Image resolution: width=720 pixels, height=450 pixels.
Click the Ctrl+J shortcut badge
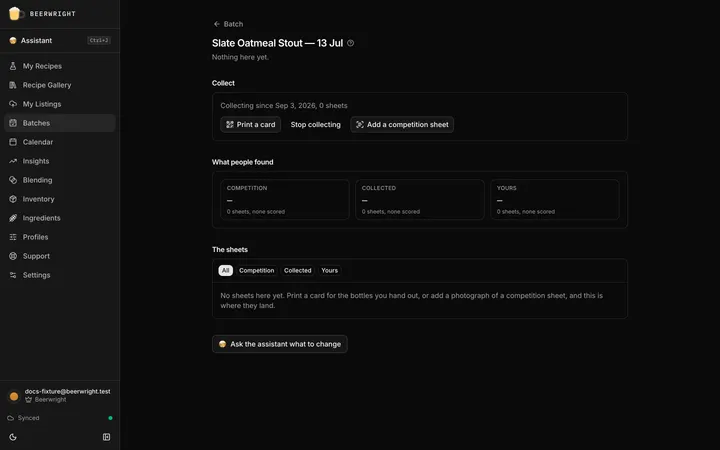tap(99, 40)
